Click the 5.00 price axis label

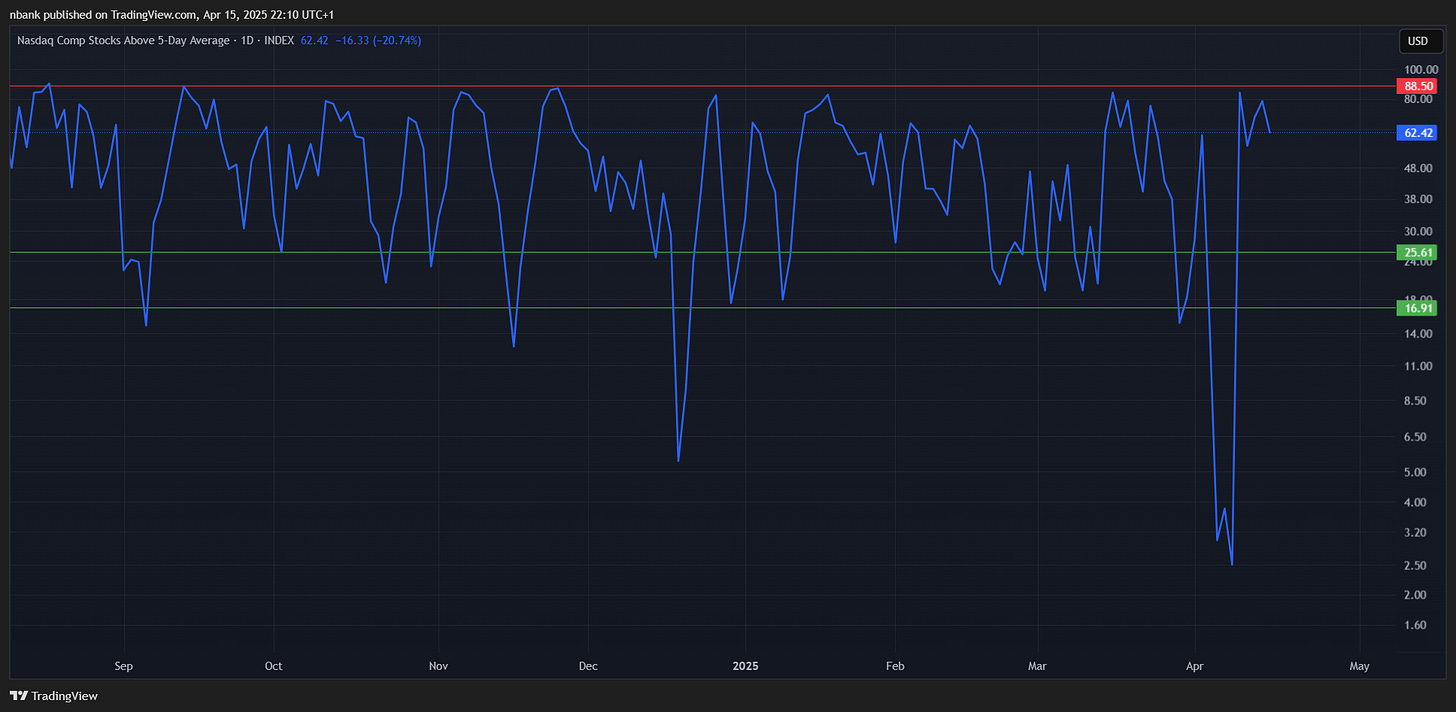[x=1417, y=472]
